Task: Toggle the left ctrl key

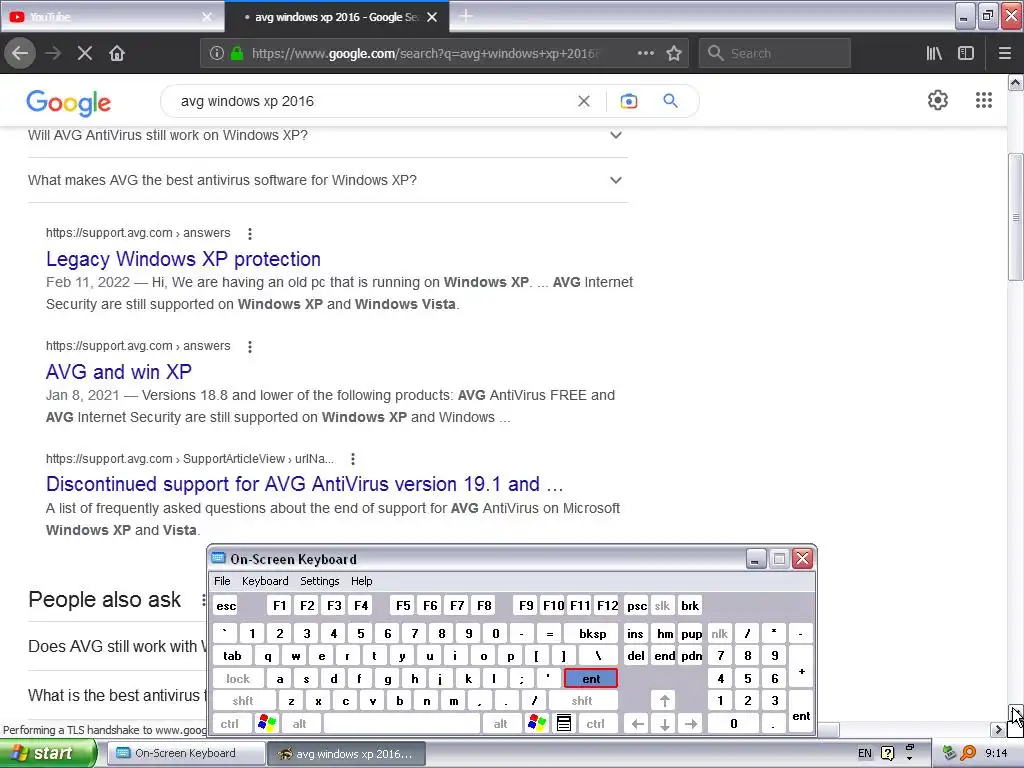Action: point(229,724)
